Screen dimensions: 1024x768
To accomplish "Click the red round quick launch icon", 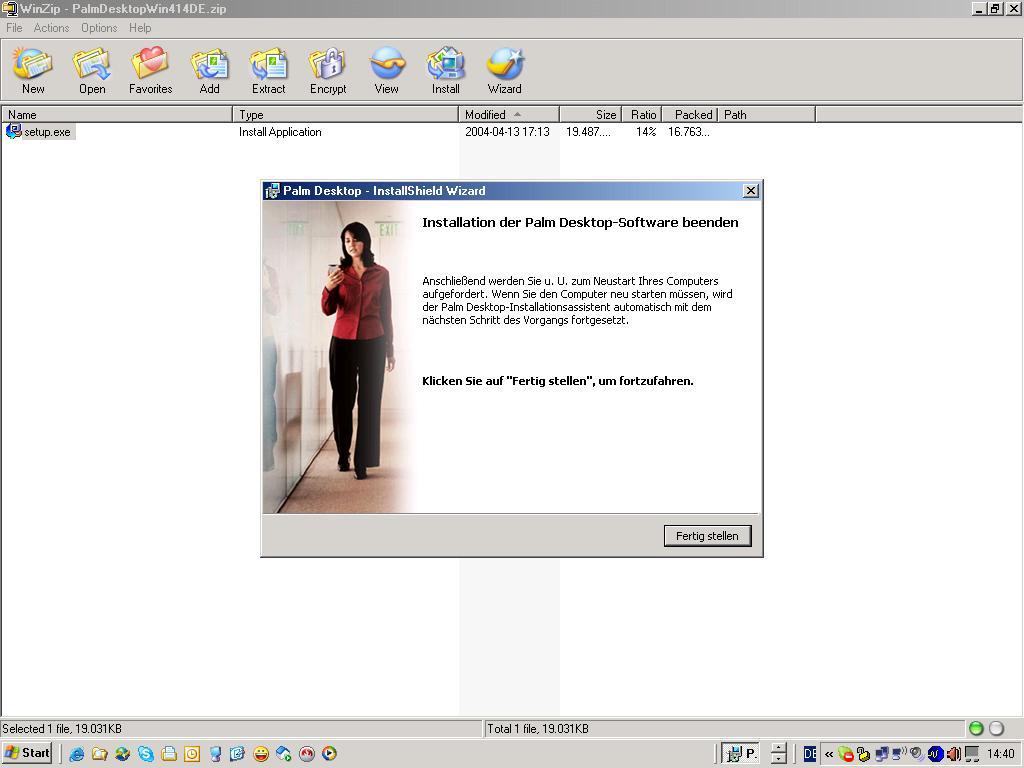I will tap(307, 754).
